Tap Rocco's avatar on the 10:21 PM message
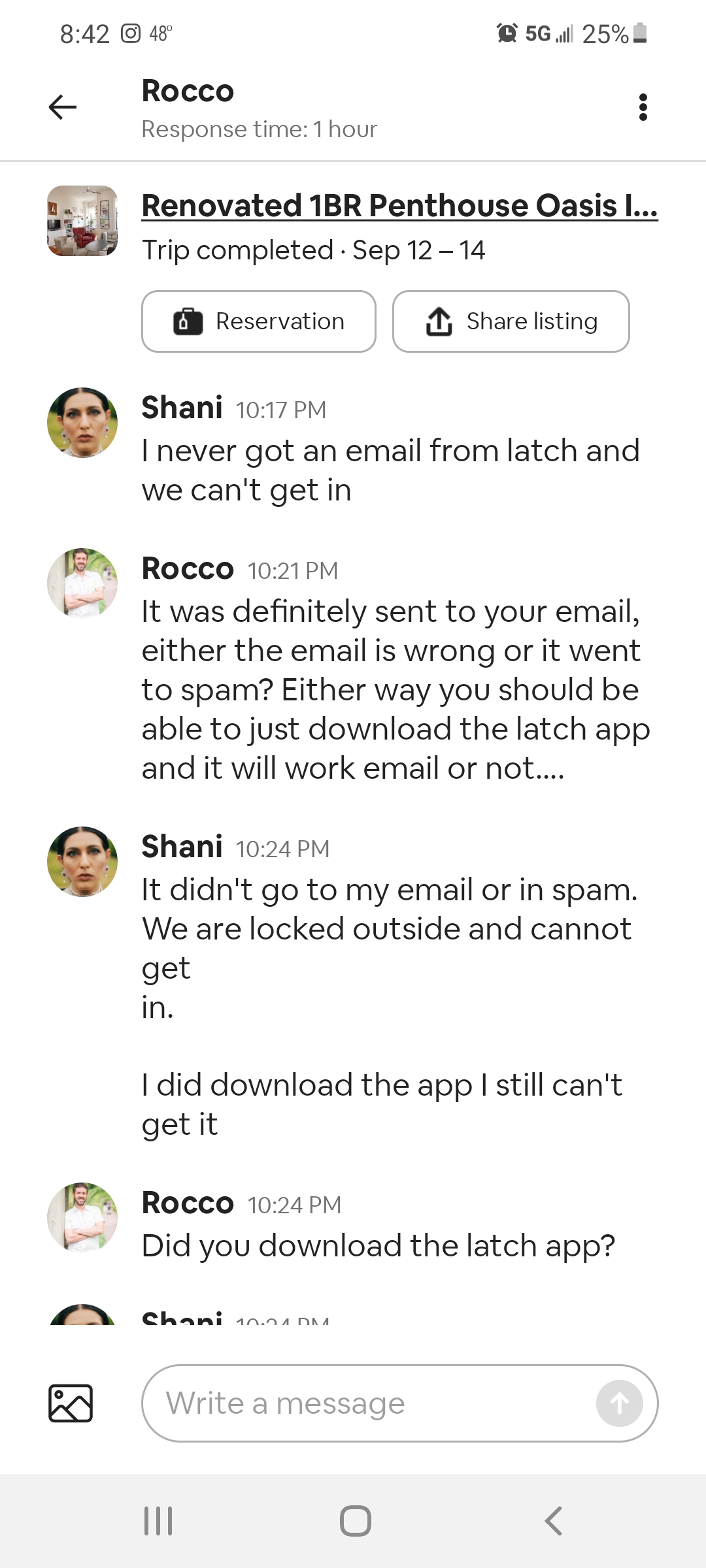This screenshot has height=1568, width=706. 82,583
